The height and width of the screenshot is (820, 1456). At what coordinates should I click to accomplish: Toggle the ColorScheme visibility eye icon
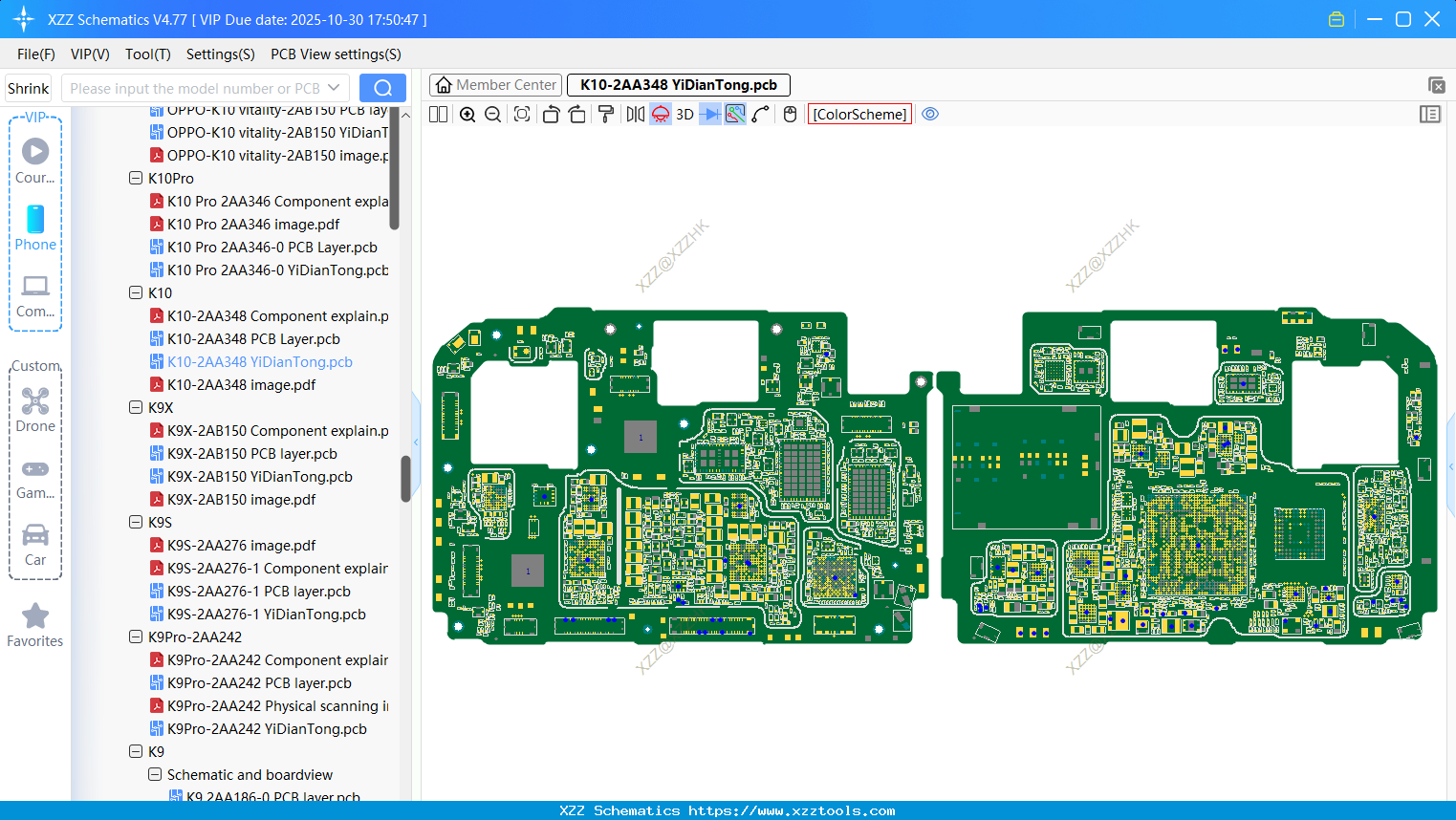(x=930, y=114)
